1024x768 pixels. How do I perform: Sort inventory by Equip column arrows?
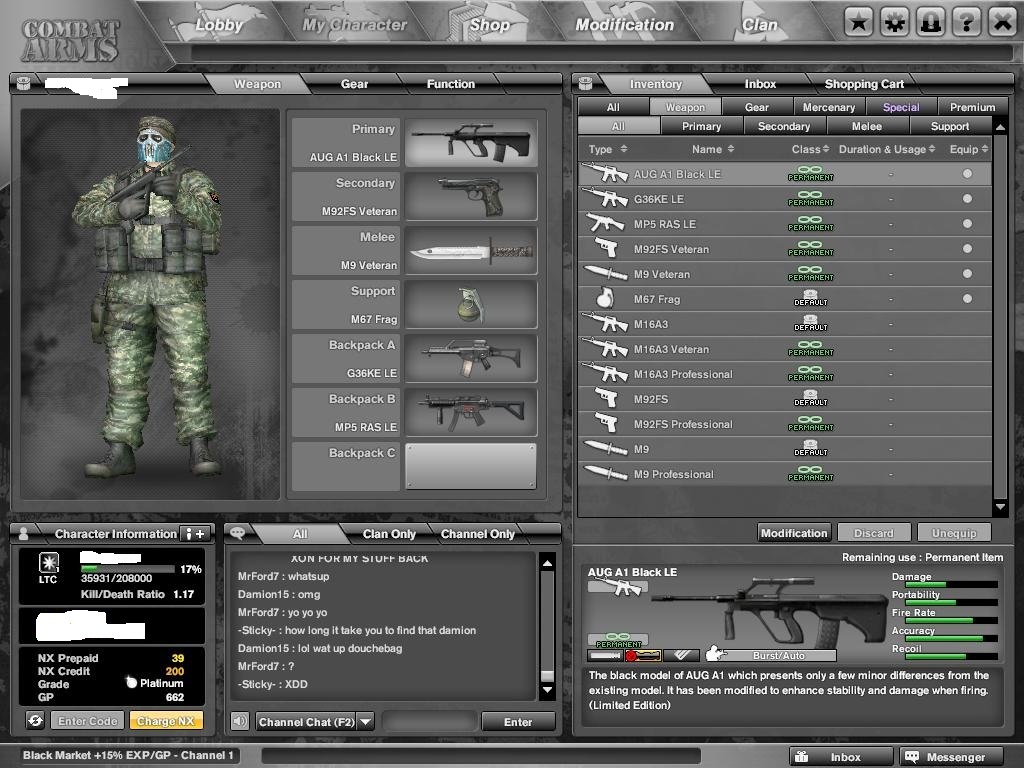coord(985,149)
